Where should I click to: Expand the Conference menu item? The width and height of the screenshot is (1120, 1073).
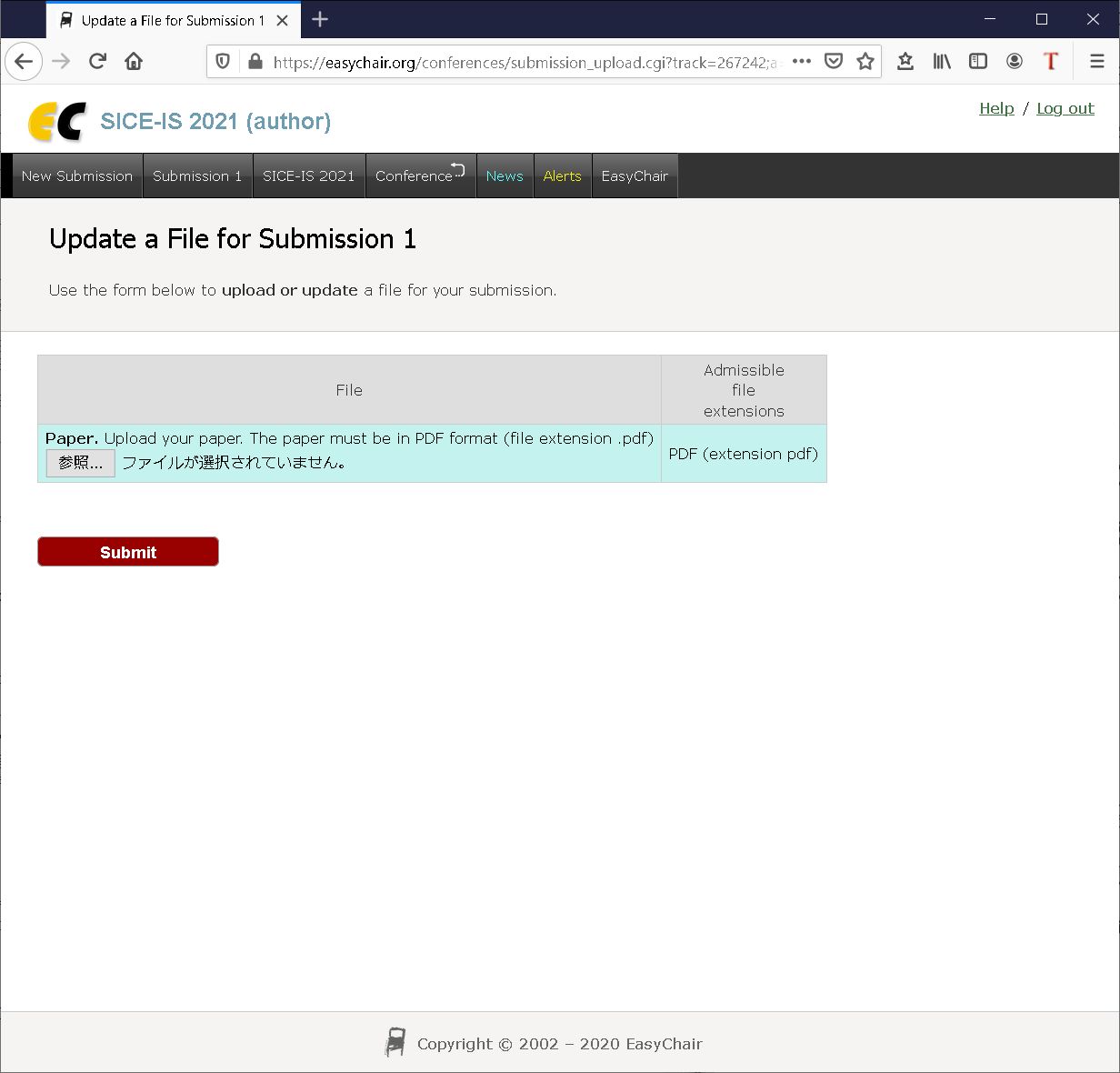point(420,176)
